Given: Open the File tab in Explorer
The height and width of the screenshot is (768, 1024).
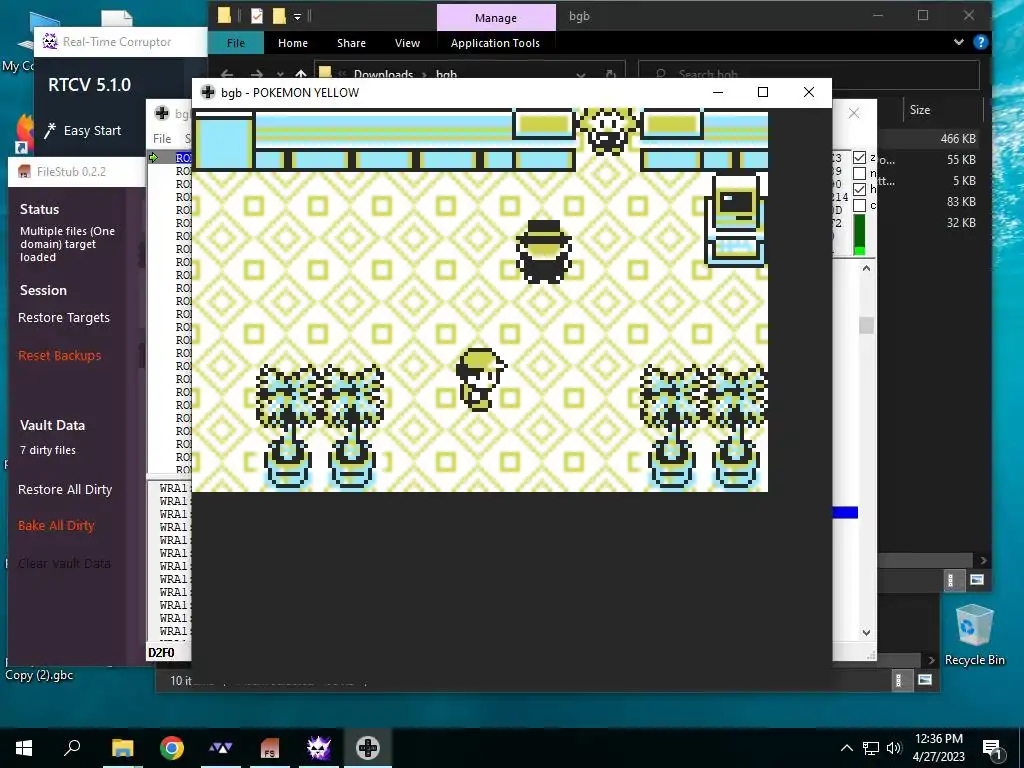Looking at the screenshot, I should point(236,43).
